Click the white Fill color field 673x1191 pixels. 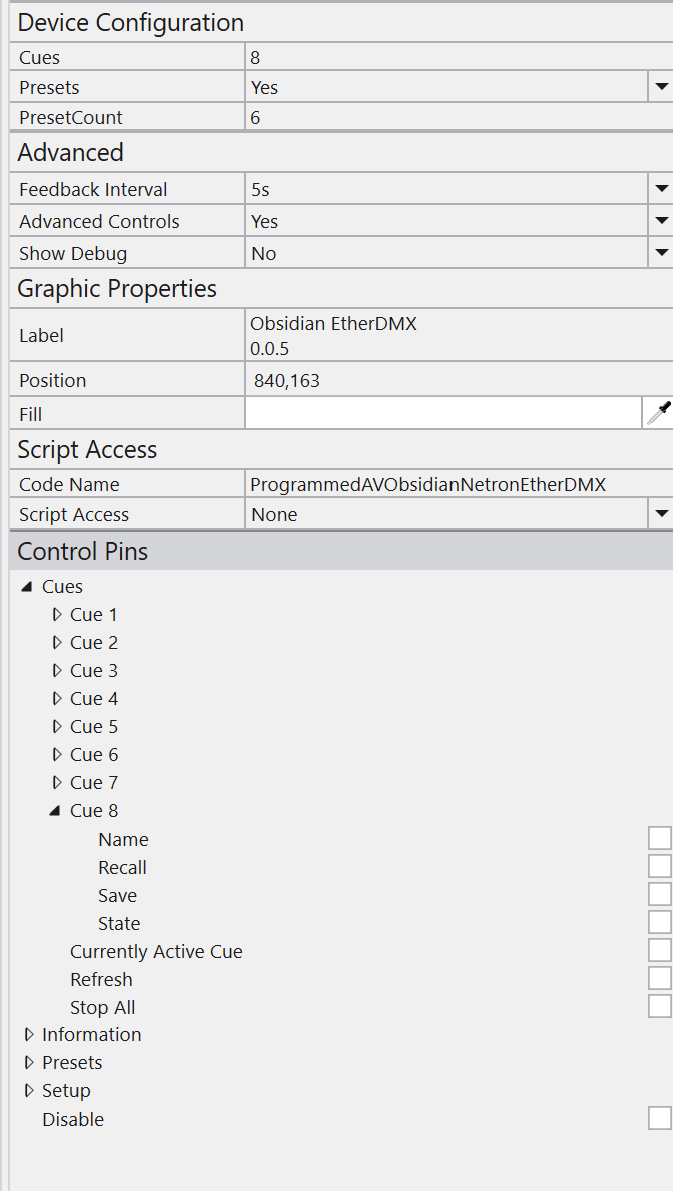[x=444, y=413]
